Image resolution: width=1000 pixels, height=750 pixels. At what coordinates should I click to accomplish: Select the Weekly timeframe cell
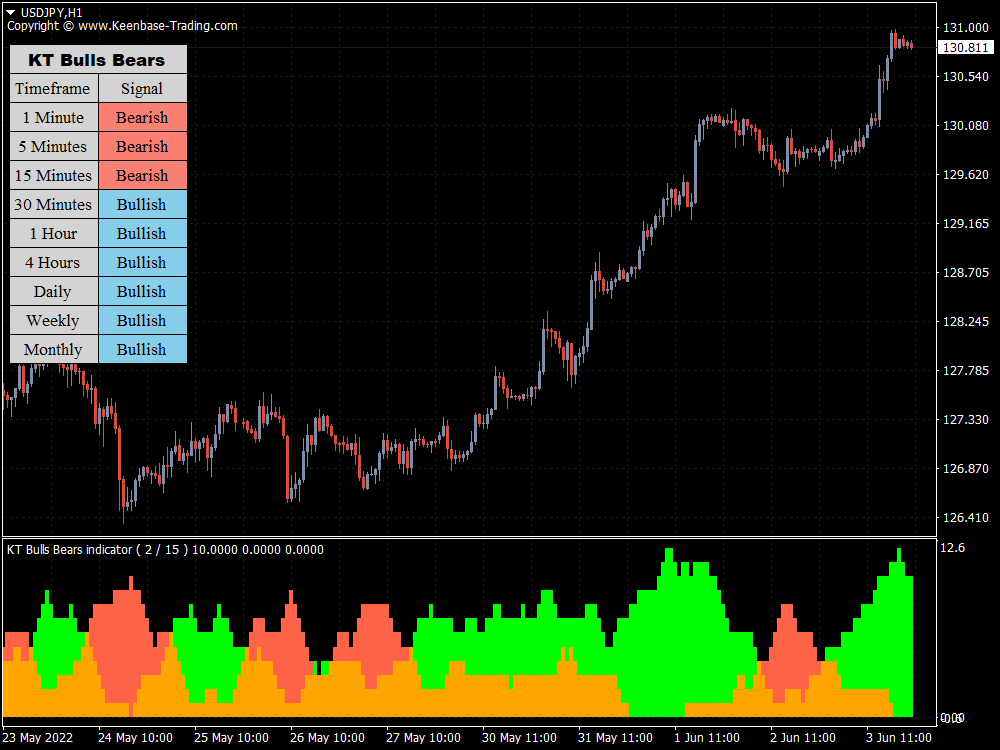tap(54, 320)
